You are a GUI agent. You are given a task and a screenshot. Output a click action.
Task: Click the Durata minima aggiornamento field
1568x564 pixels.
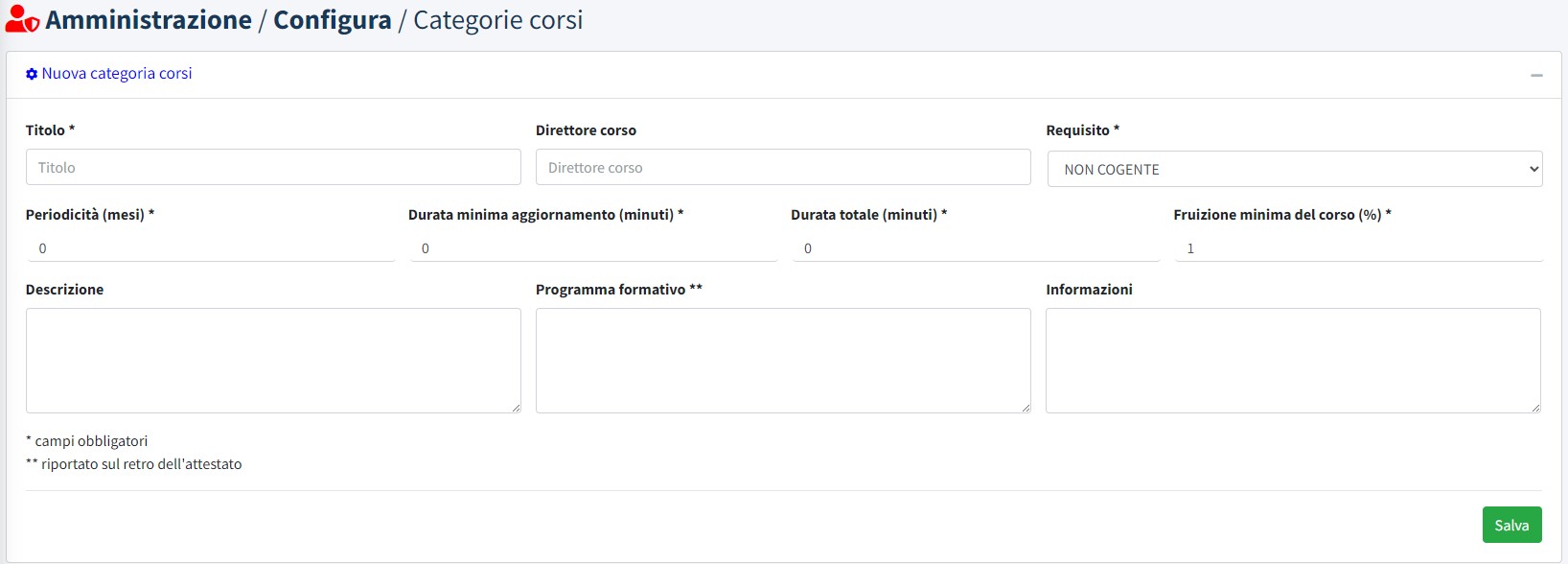click(592, 247)
